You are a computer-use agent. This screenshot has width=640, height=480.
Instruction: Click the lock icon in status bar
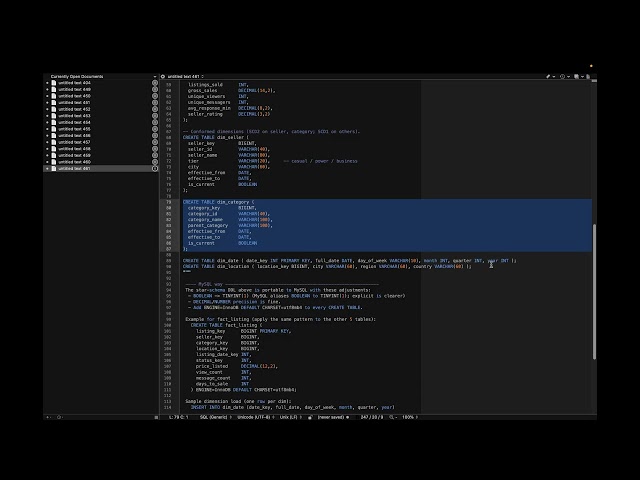point(310,417)
